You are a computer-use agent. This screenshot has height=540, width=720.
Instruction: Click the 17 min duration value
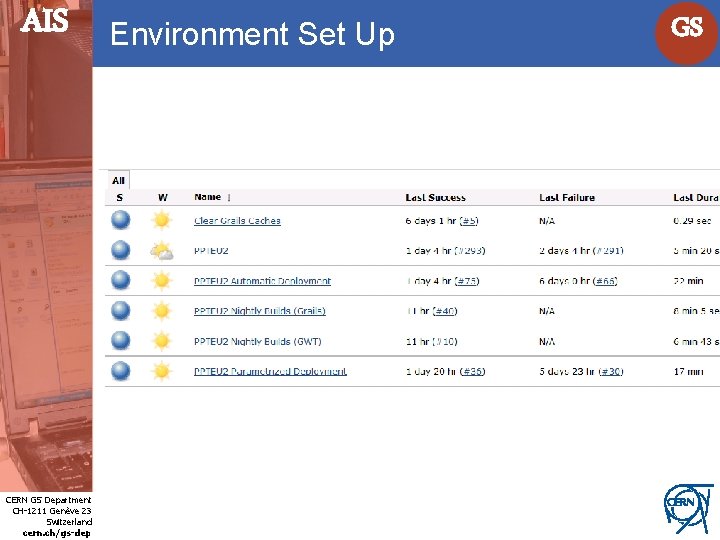[x=688, y=371]
